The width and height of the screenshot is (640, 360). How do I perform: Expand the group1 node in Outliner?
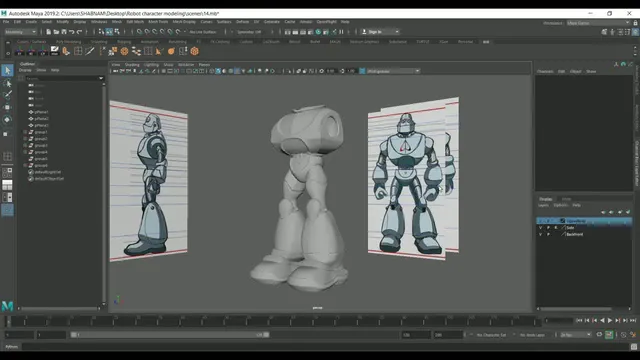pos(25,132)
